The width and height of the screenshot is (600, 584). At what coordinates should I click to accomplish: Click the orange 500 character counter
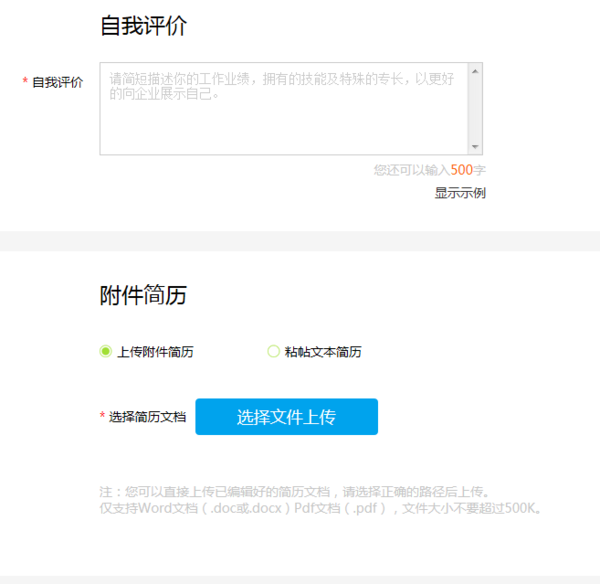click(x=461, y=170)
